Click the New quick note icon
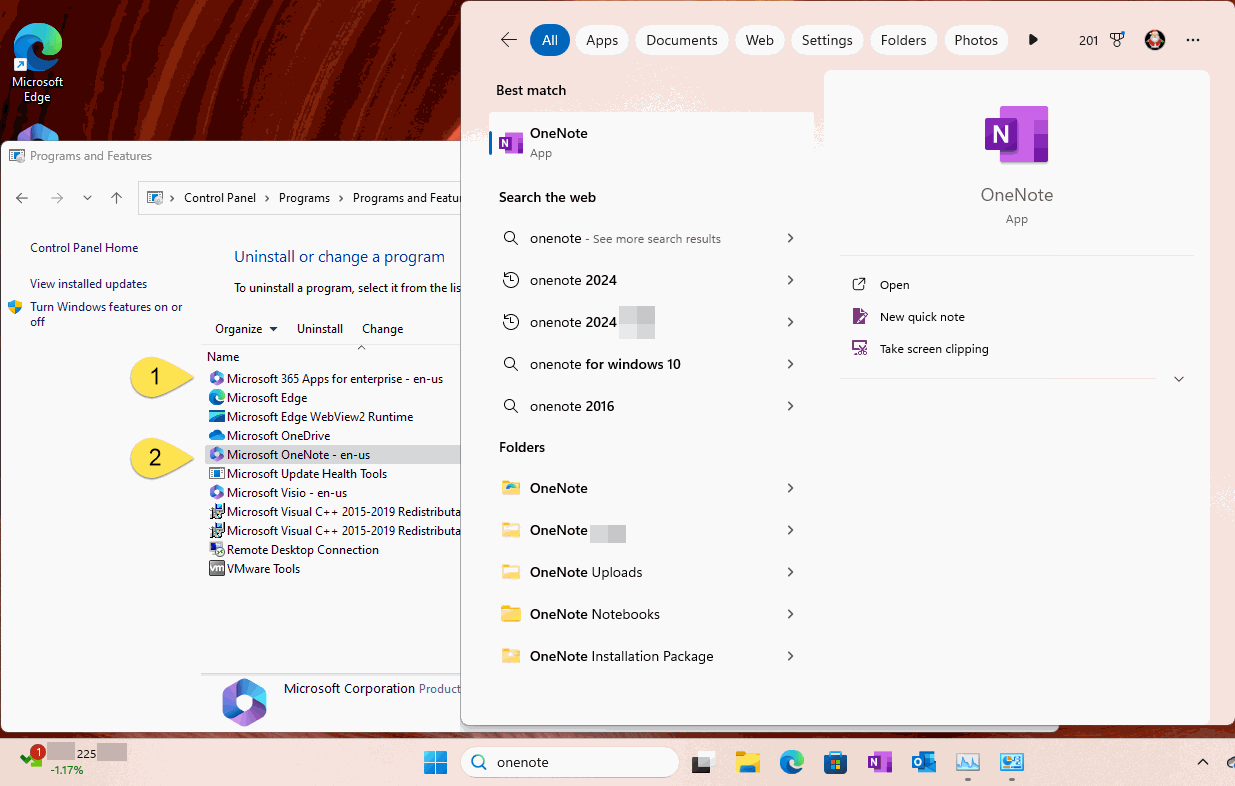Image resolution: width=1235 pixels, height=786 pixels. [x=859, y=316]
